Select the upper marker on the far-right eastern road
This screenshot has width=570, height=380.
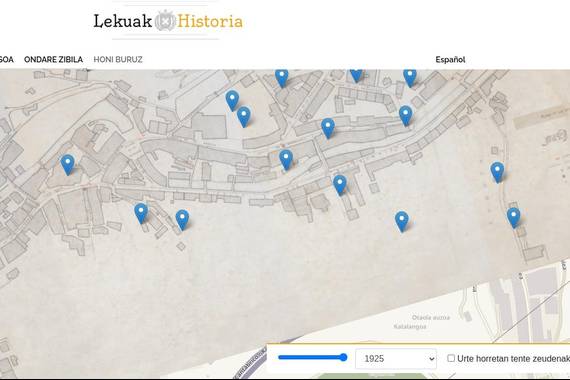point(497,172)
